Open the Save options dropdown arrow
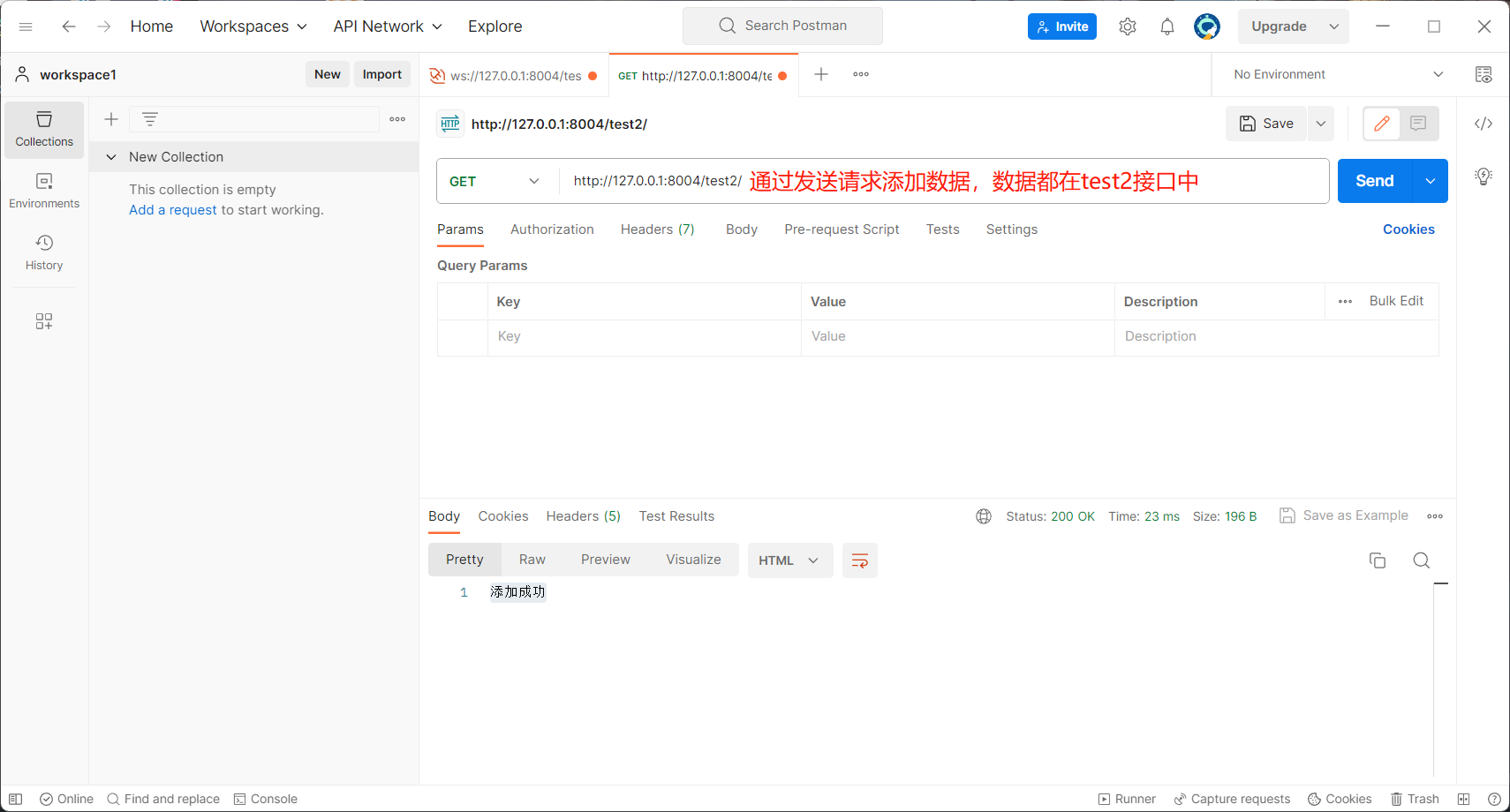 click(1321, 124)
